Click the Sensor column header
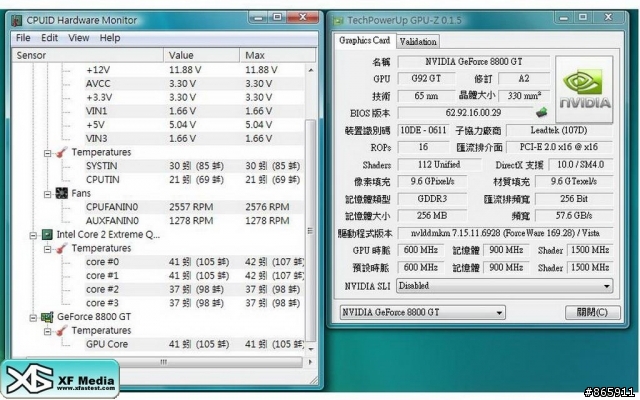 click(x=88, y=55)
